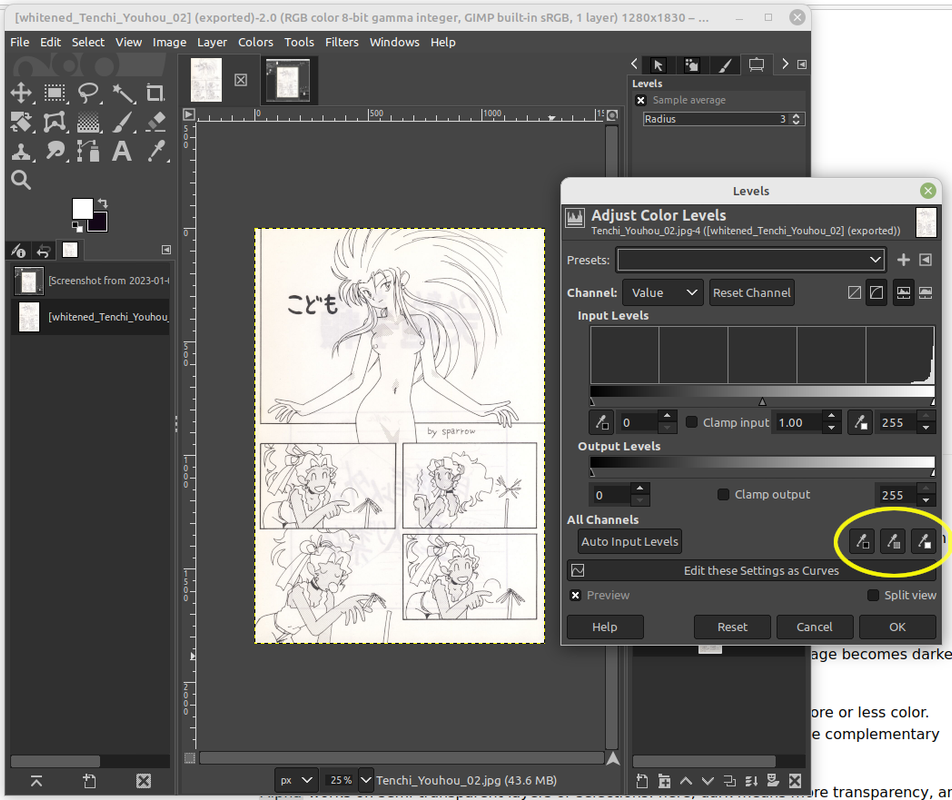Select the Crop tool
Viewport: 952px width, 800px height.
[x=155, y=93]
